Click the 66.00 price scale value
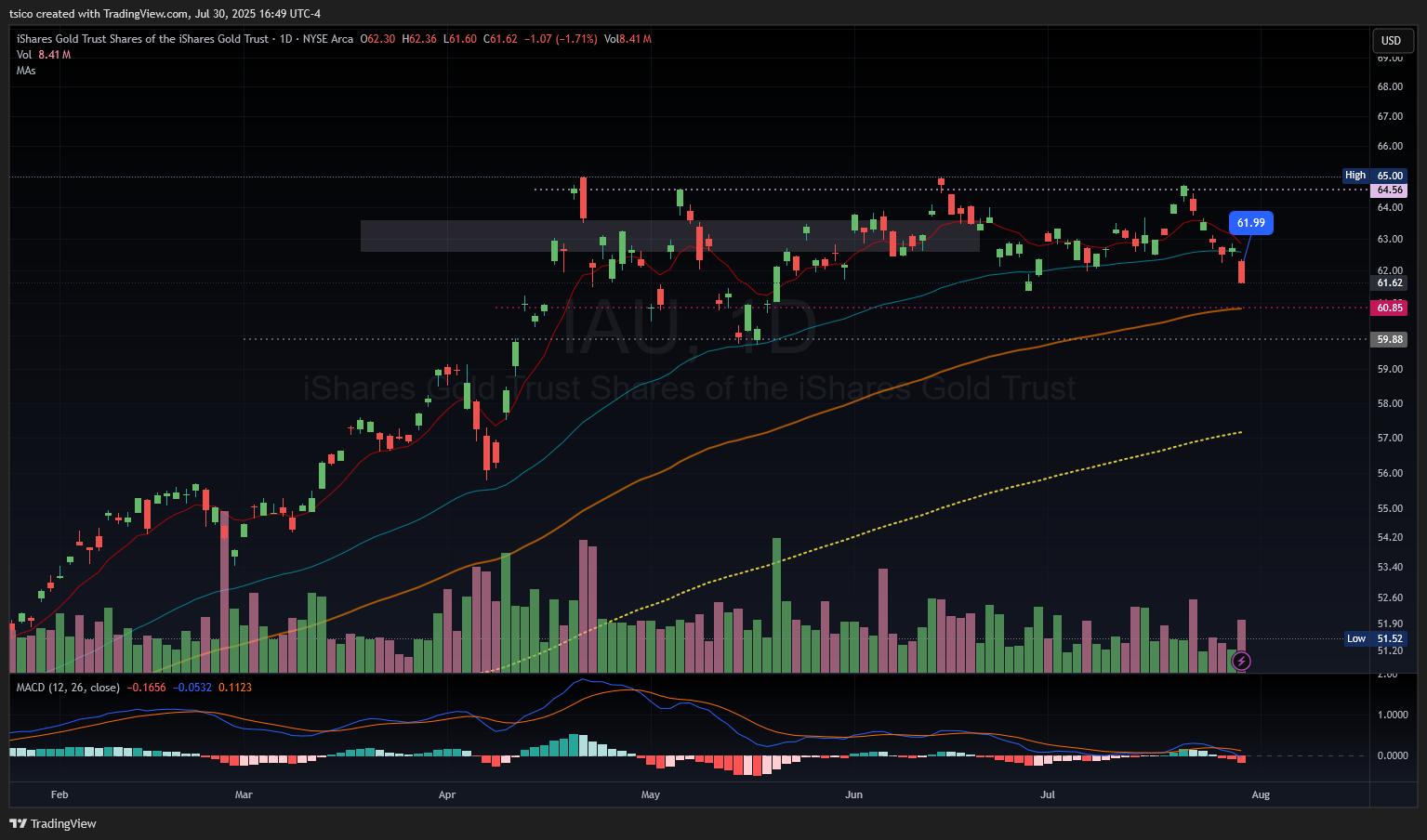Viewport: 1427px width, 840px height. pyautogui.click(x=1390, y=146)
